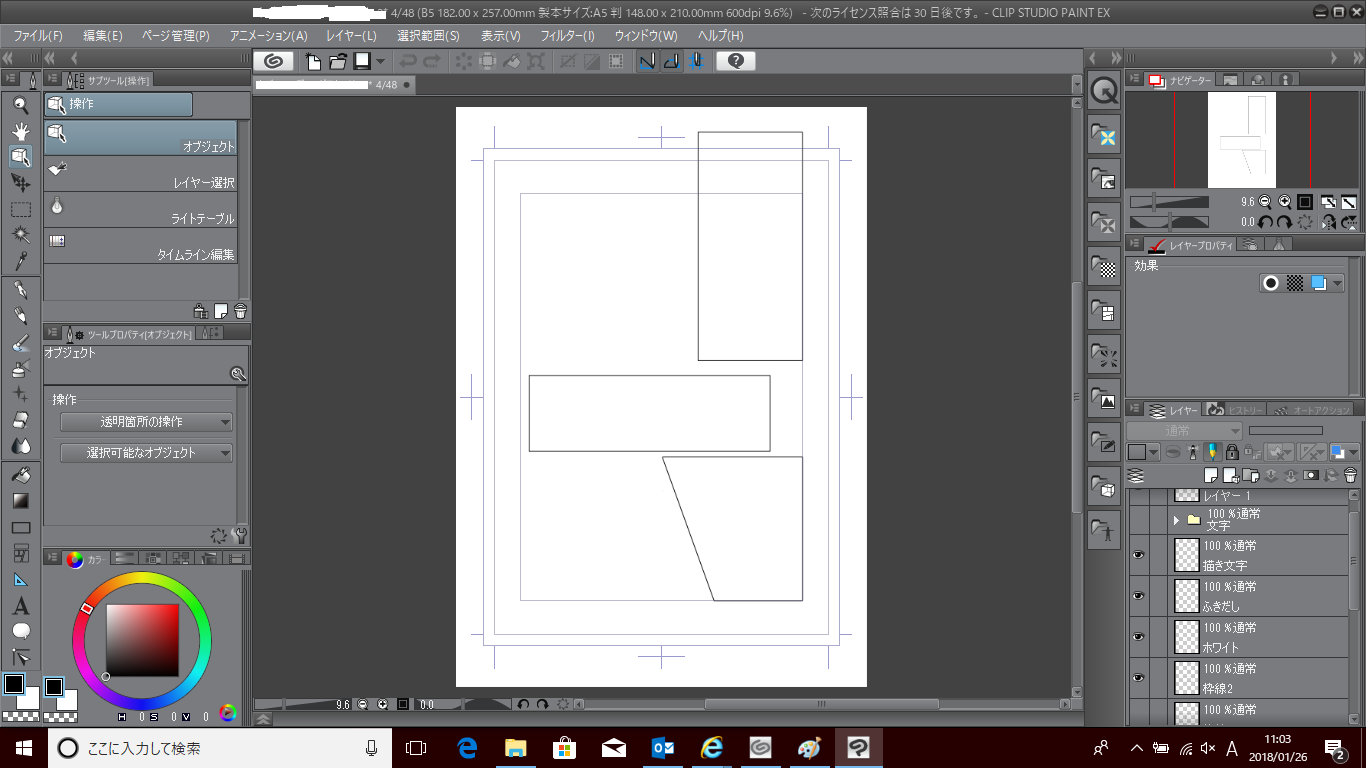
Task: Select the Text (A) tool
Action: pos(21,606)
